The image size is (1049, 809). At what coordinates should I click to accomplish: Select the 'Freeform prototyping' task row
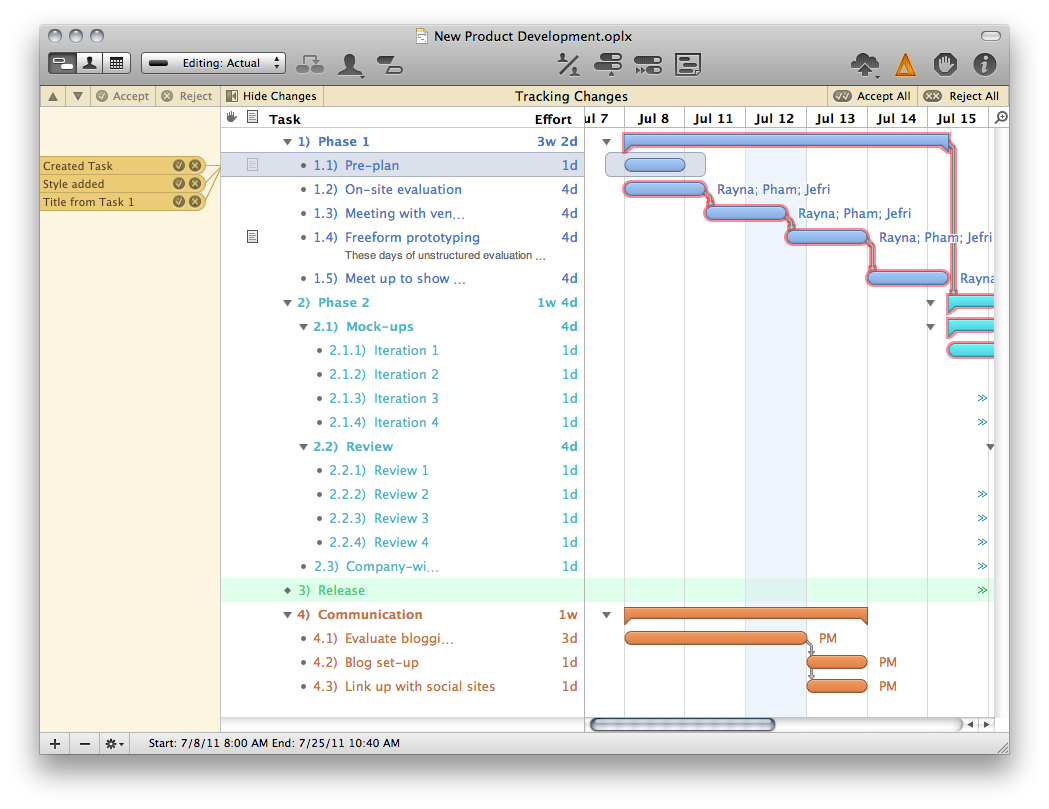click(412, 238)
